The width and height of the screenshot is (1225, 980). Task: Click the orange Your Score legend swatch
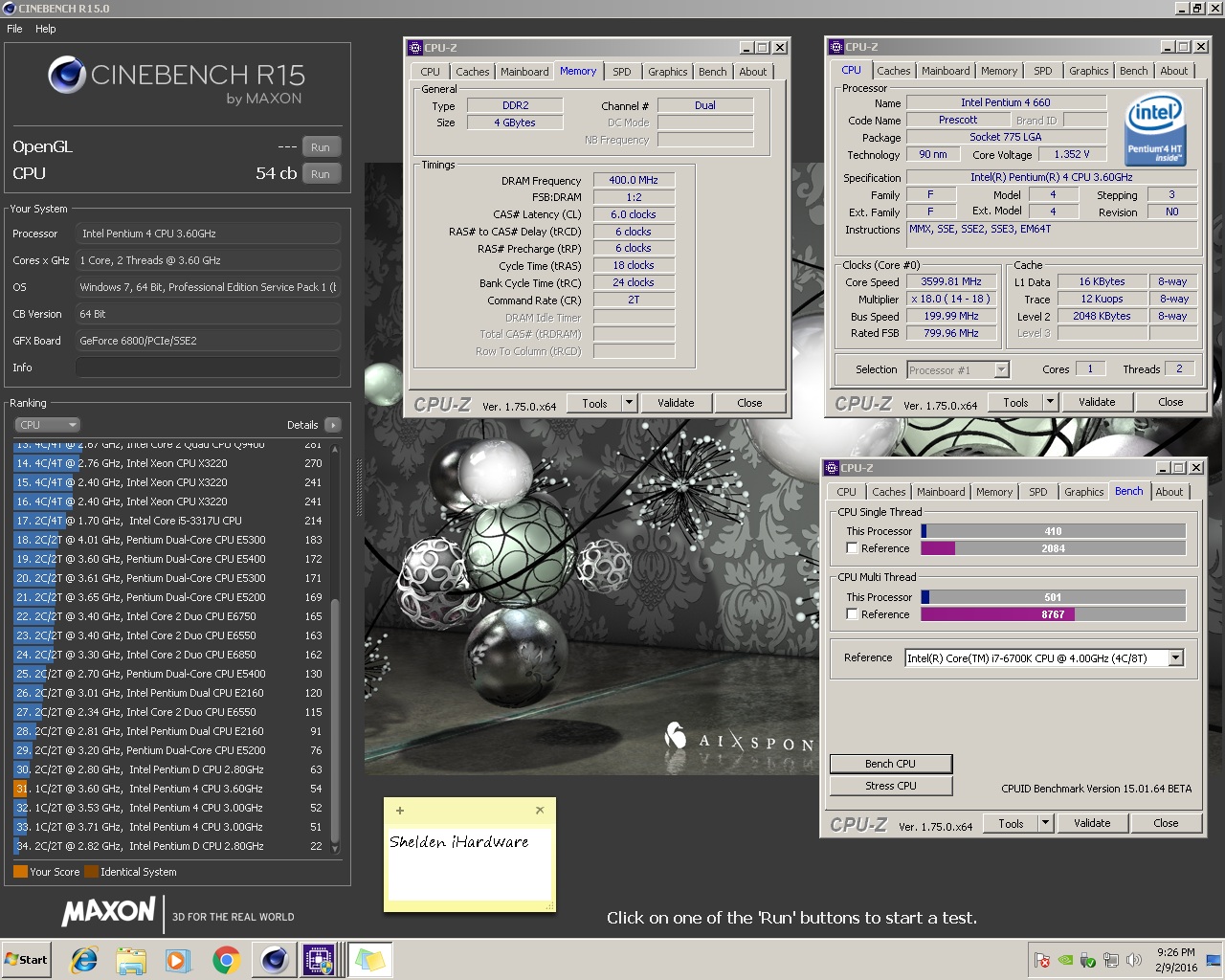[x=20, y=872]
